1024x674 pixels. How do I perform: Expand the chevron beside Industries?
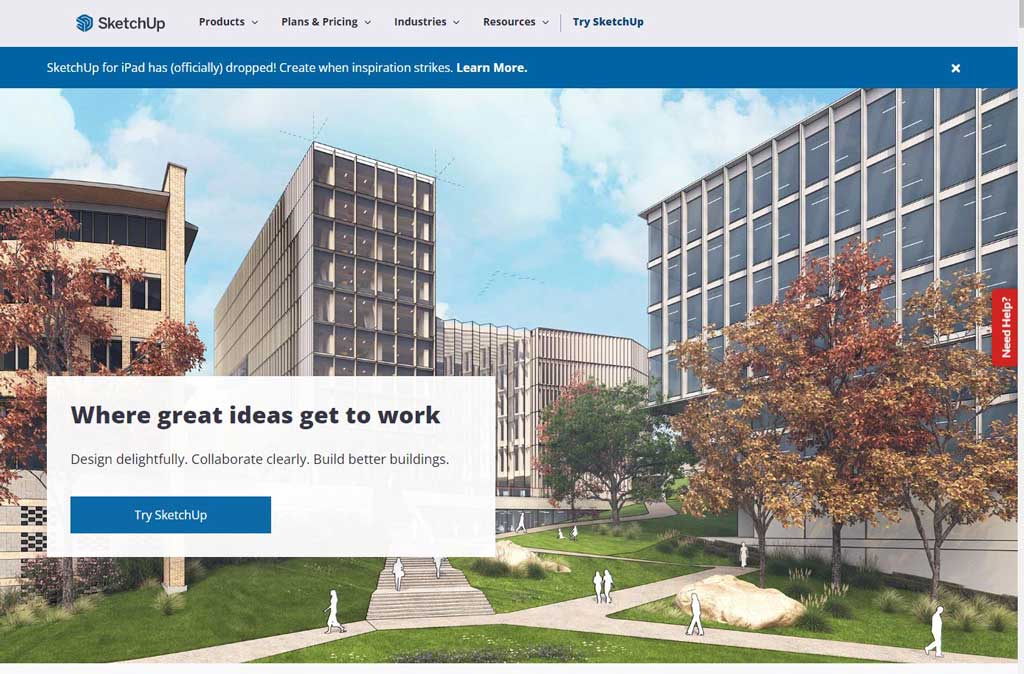coord(457,22)
